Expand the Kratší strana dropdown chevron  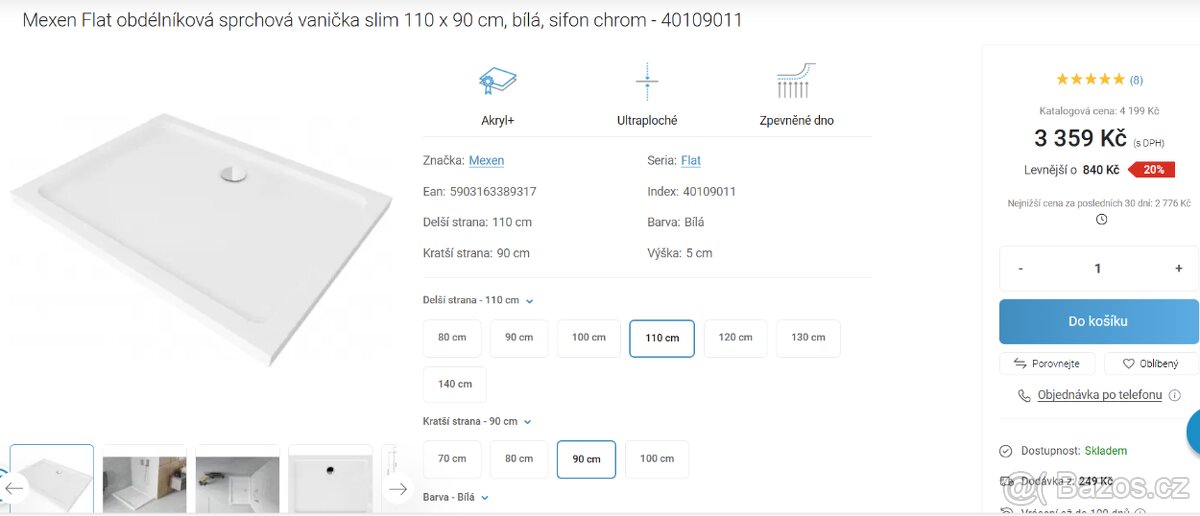527,422
